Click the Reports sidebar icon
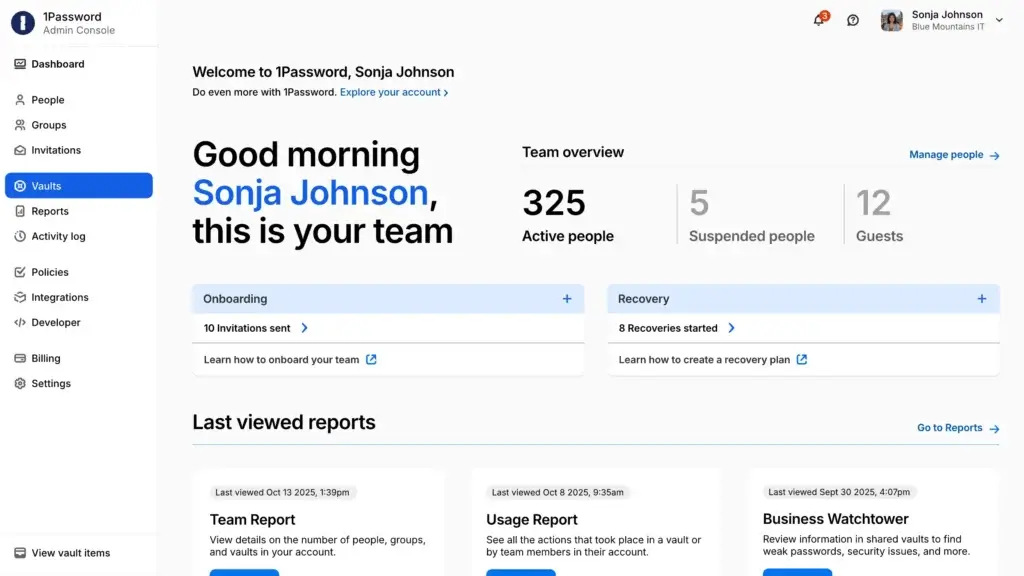Image resolution: width=1024 pixels, height=576 pixels. click(20, 211)
